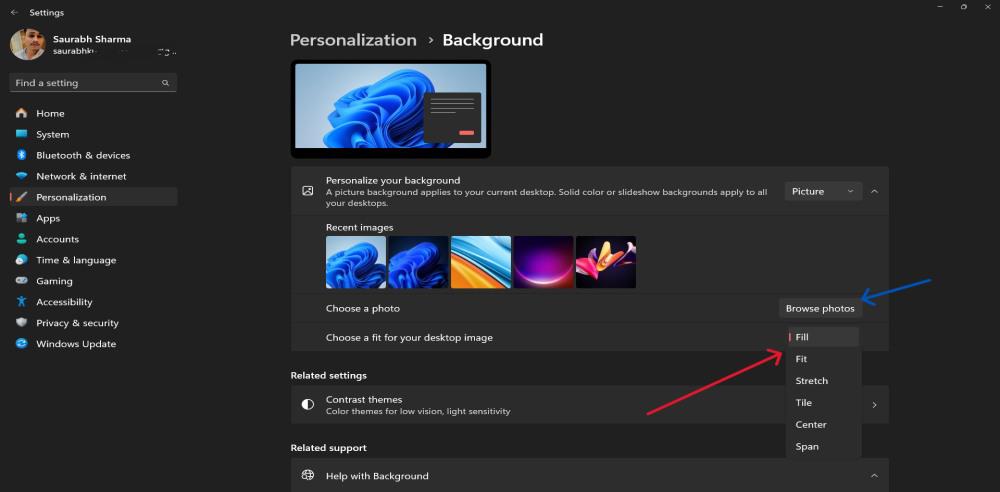1000x492 pixels.
Task: Click the Choose a photo label
Action: click(363, 308)
